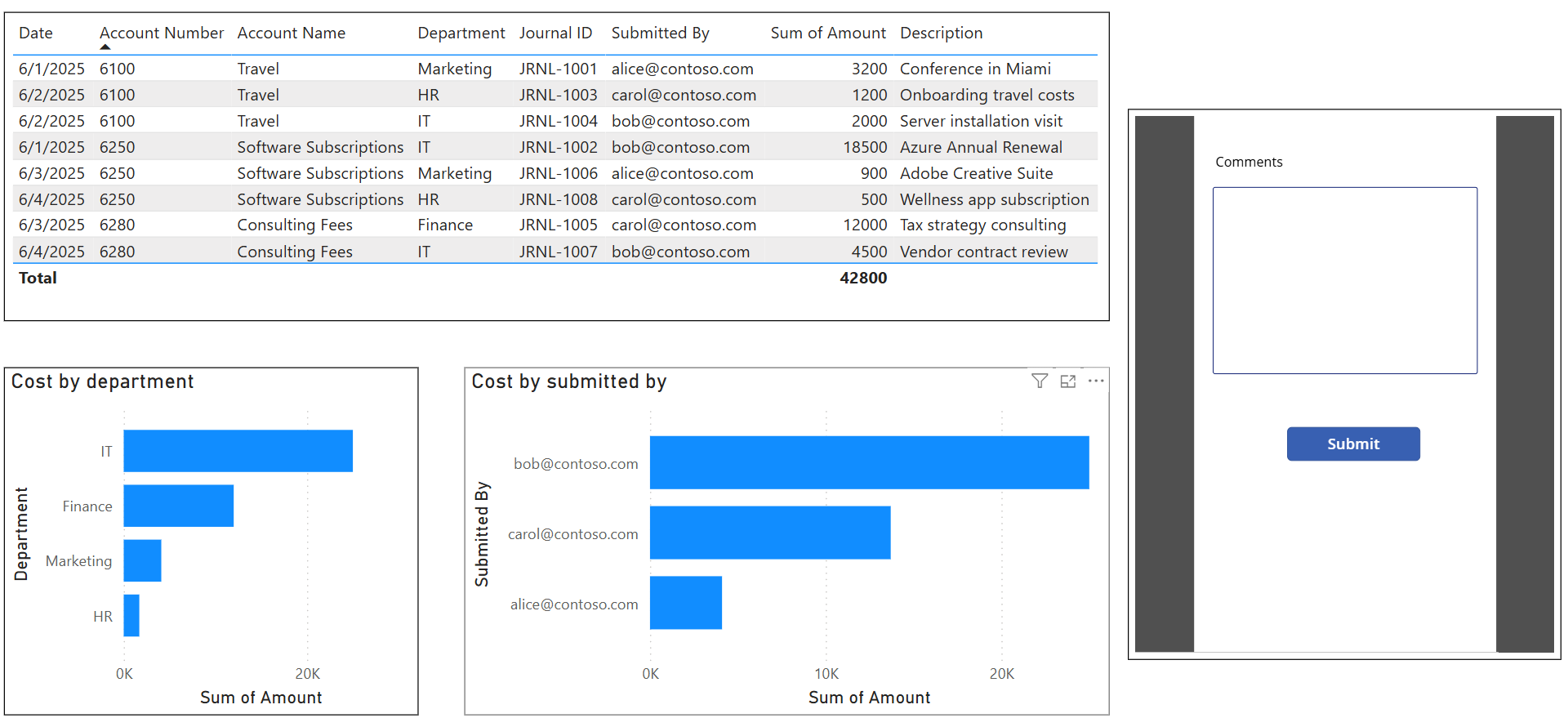Sort table by Sum of Amount header
The image size is (1568, 727).
[x=827, y=33]
